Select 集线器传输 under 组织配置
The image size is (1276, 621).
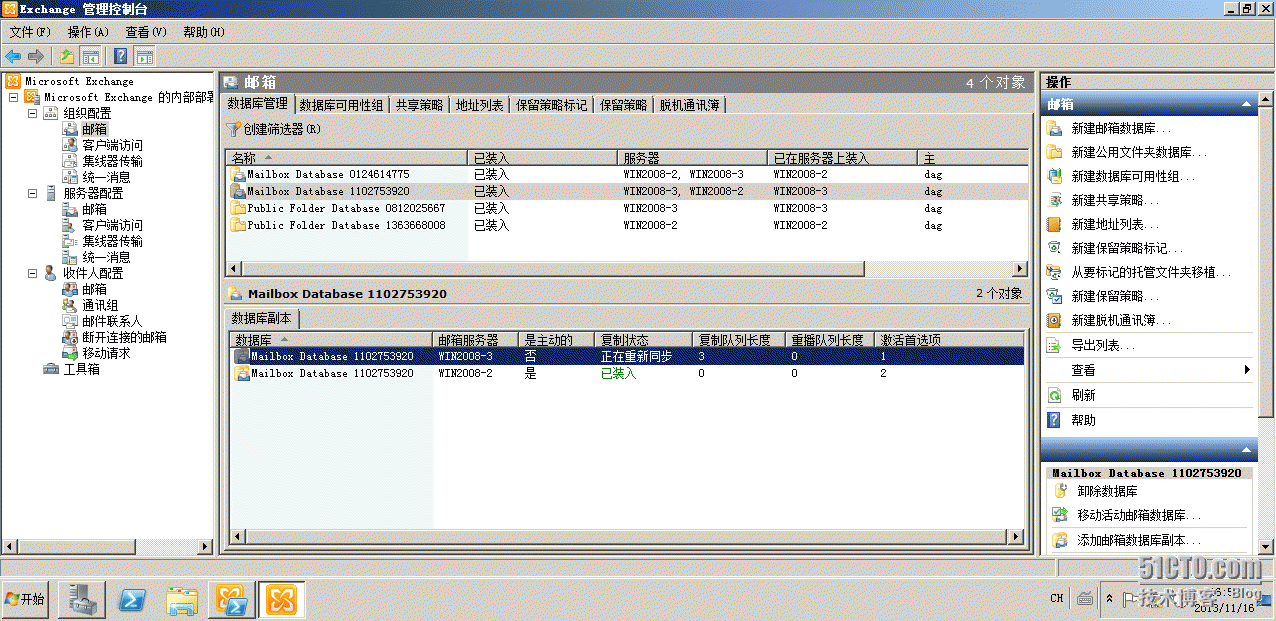point(112,161)
